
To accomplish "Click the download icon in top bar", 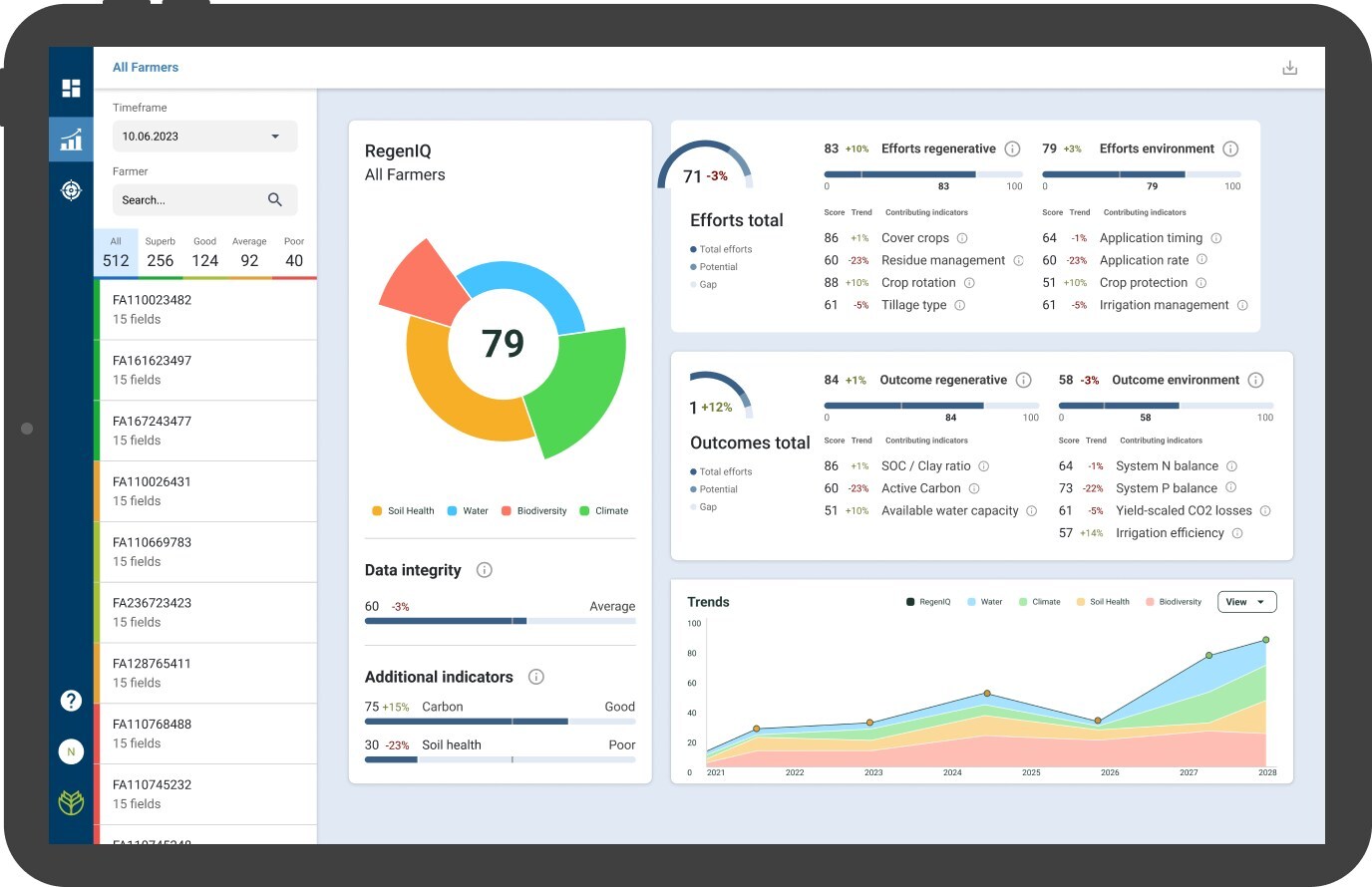I will (x=1289, y=68).
